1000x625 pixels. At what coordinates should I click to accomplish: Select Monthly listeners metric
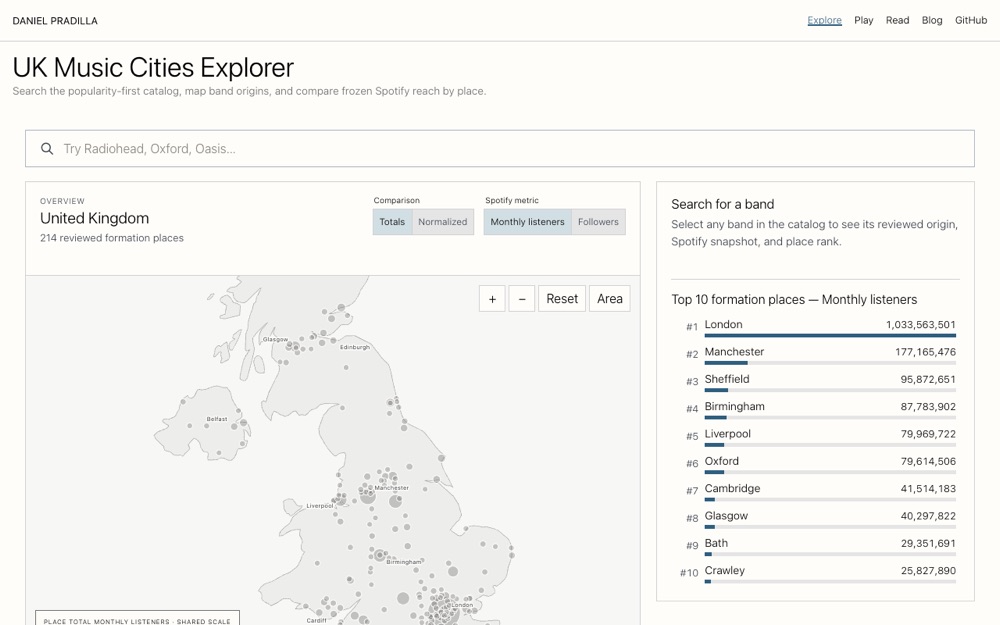pos(527,222)
